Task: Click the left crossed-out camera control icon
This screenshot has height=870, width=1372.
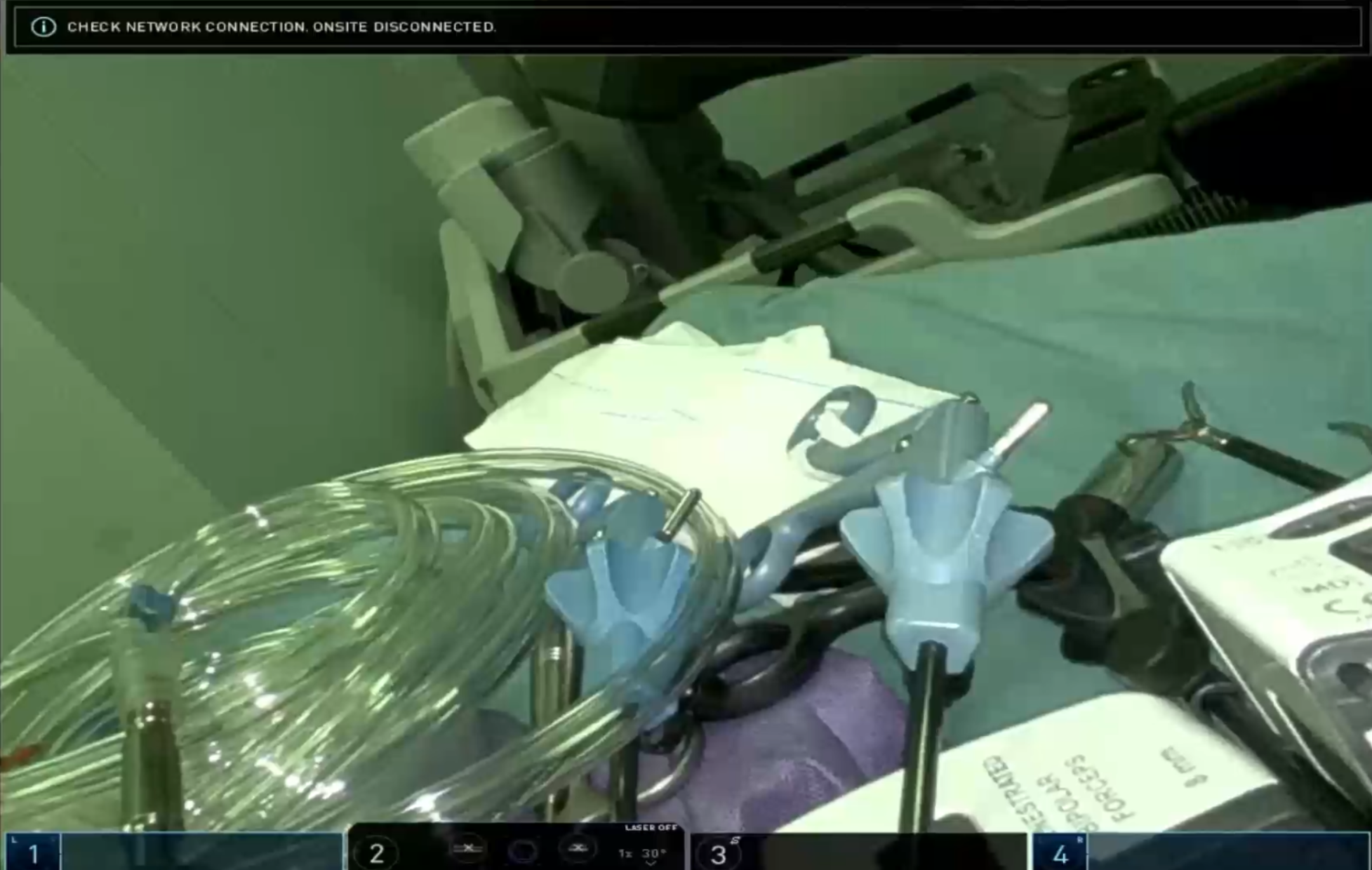Action: (467, 849)
